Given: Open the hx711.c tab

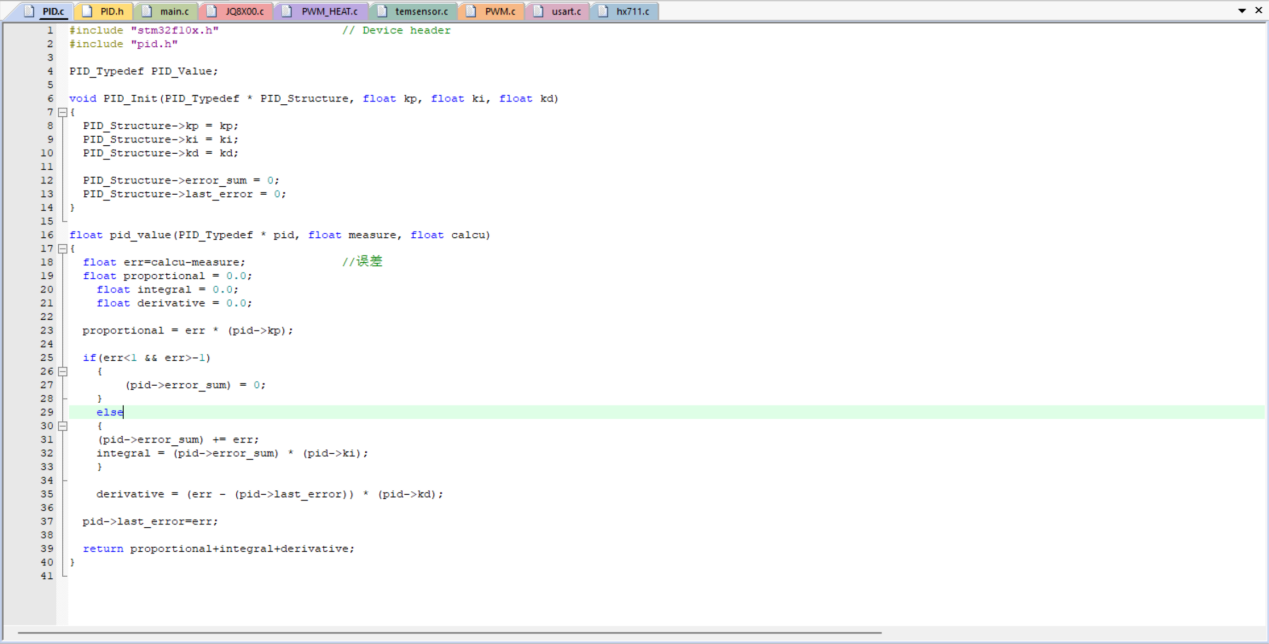Looking at the screenshot, I should [x=624, y=11].
